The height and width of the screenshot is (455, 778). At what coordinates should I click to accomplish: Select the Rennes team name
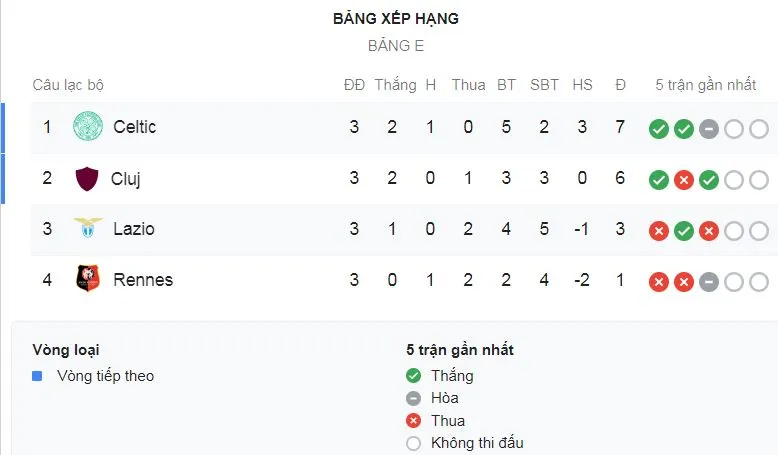tap(143, 280)
